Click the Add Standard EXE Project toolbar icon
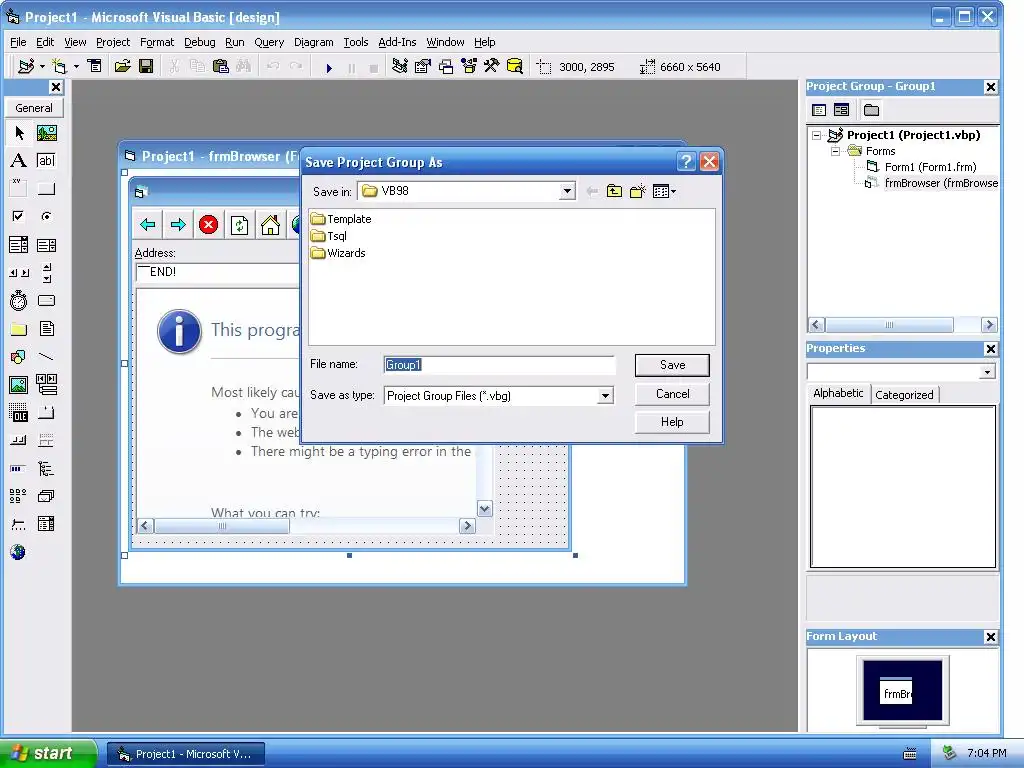The height and width of the screenshot is (768, 1024). click(x=26, y=67)
